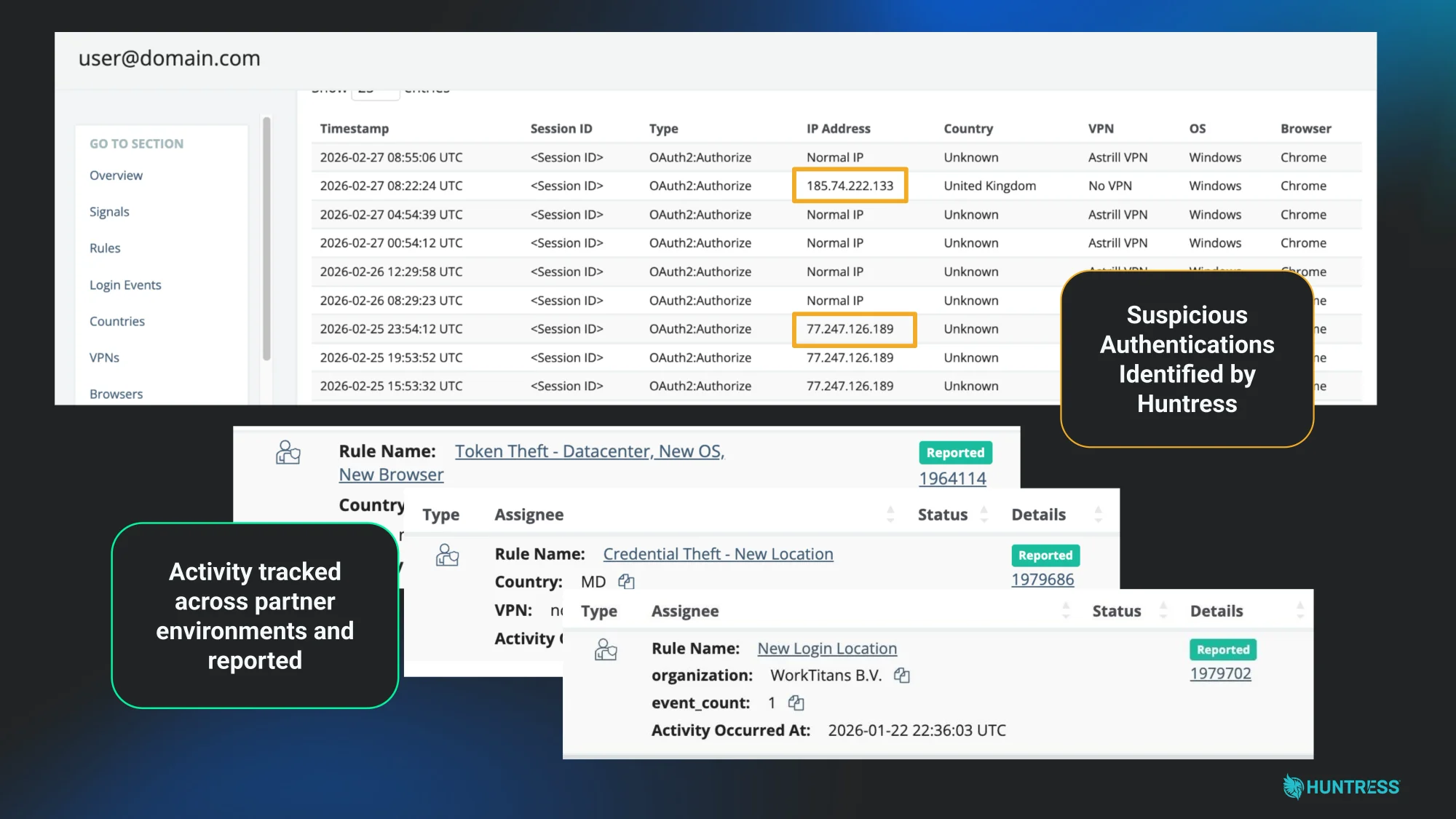1456x819 pixels.
Task: Jump to Login Events section
Action: coord(125,285)
